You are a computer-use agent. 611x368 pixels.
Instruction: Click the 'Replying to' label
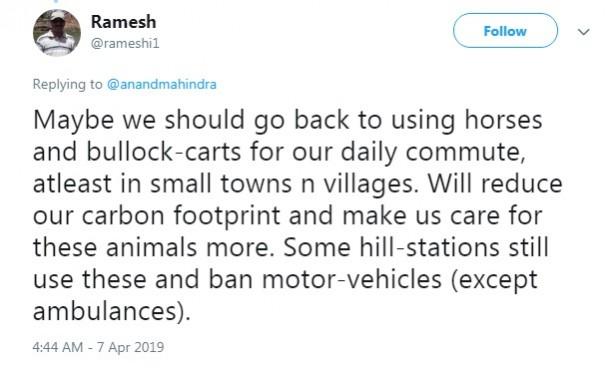pos(67,85)
